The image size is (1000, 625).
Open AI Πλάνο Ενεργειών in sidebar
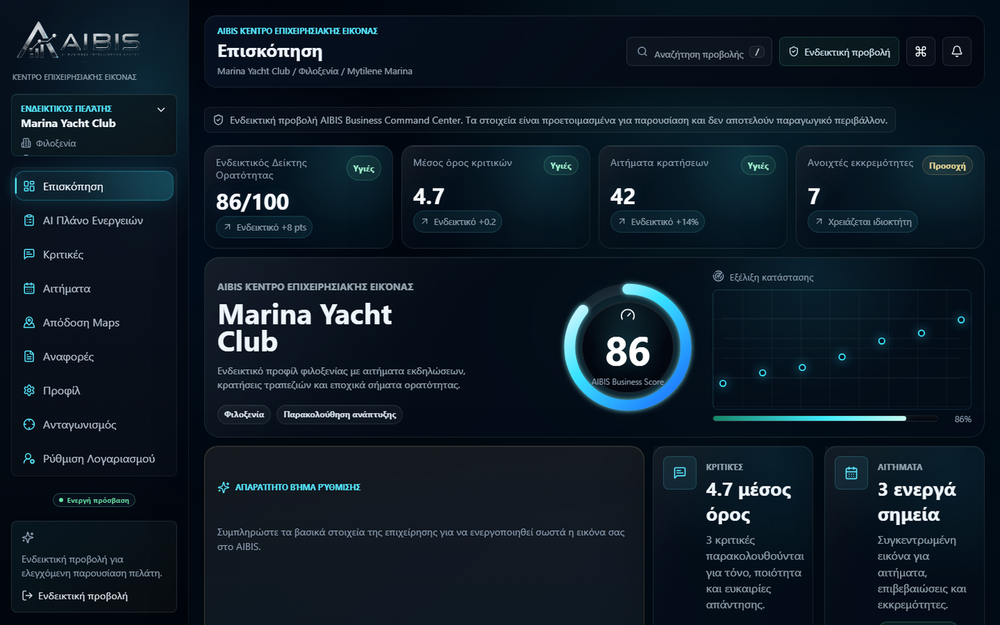point(94,221)
